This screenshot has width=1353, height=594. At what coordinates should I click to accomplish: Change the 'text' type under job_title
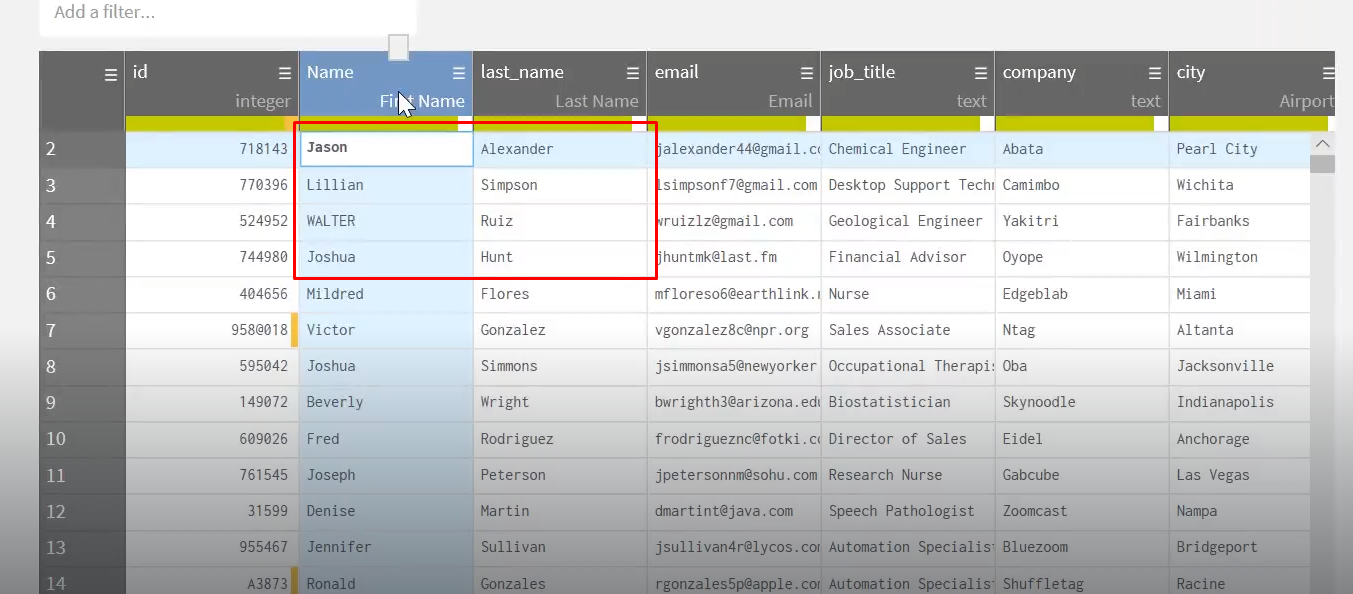point(970,101)
